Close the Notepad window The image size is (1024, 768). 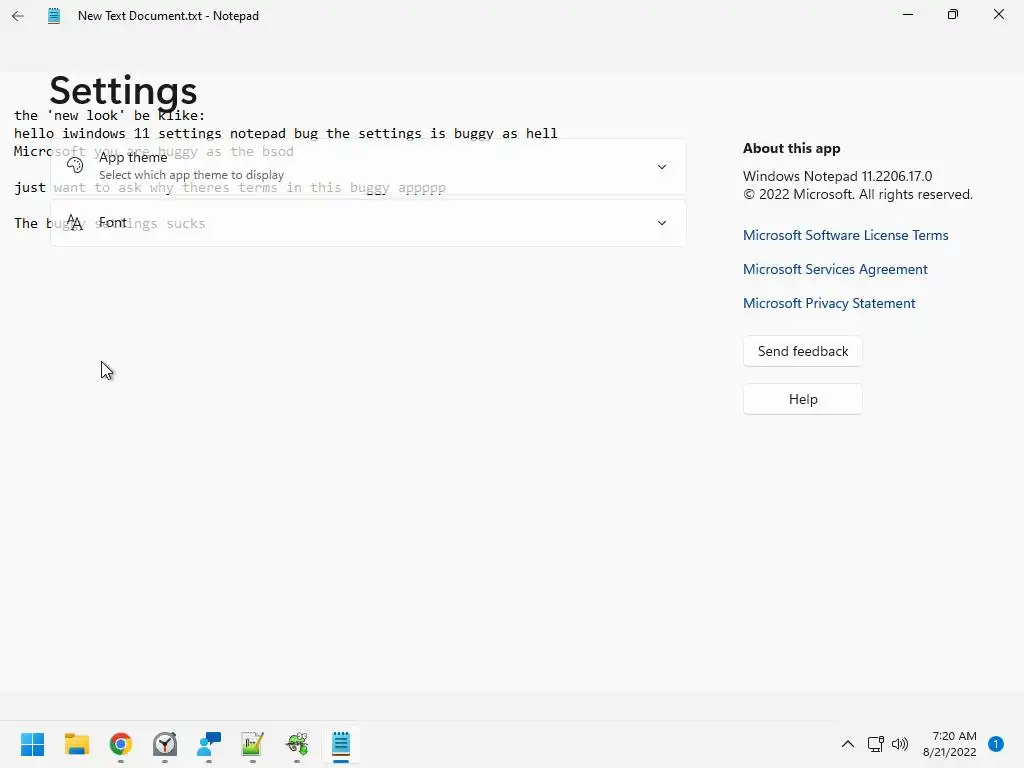pyautogui.click(x=999, y=14)
